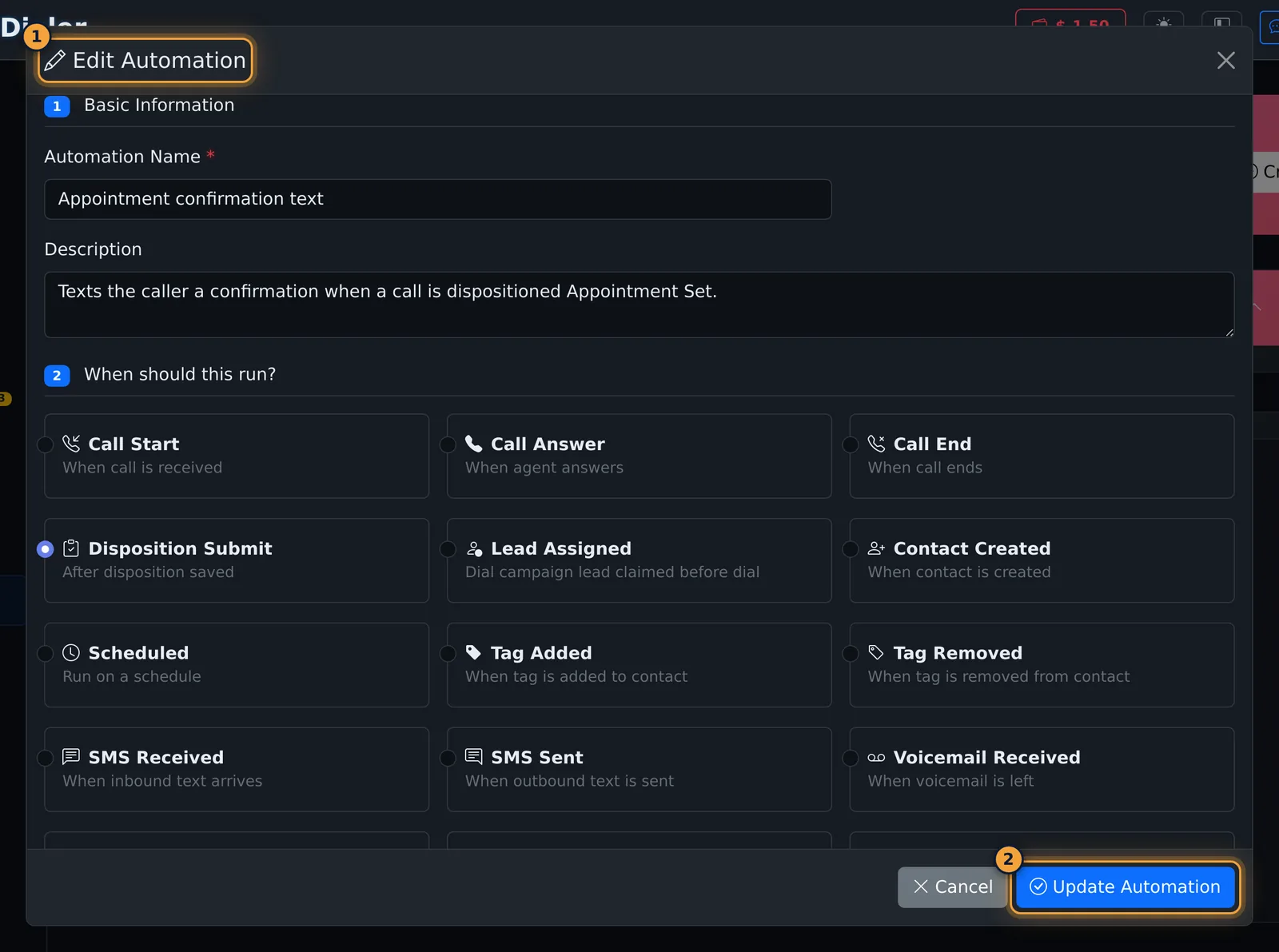1279x952 pixels.
Task: Click the Cancel button
Action: click(952, 887)
